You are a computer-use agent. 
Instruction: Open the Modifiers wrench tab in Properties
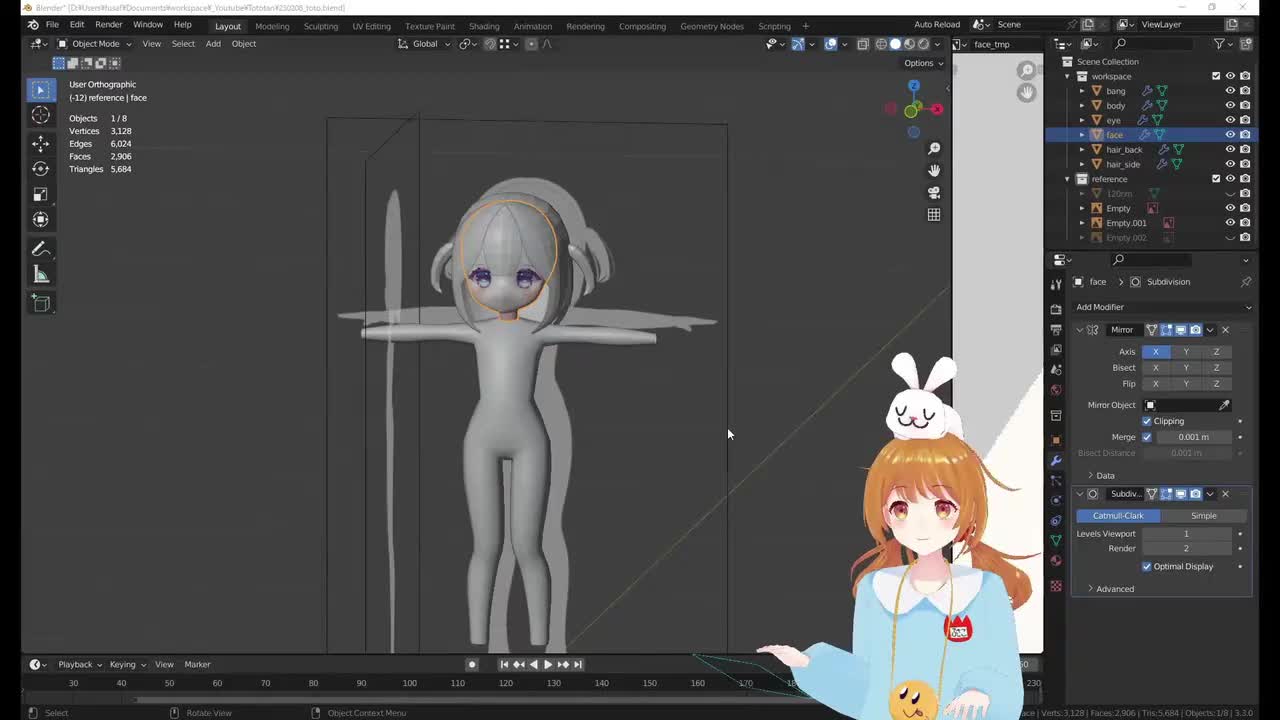point(1056,461)
